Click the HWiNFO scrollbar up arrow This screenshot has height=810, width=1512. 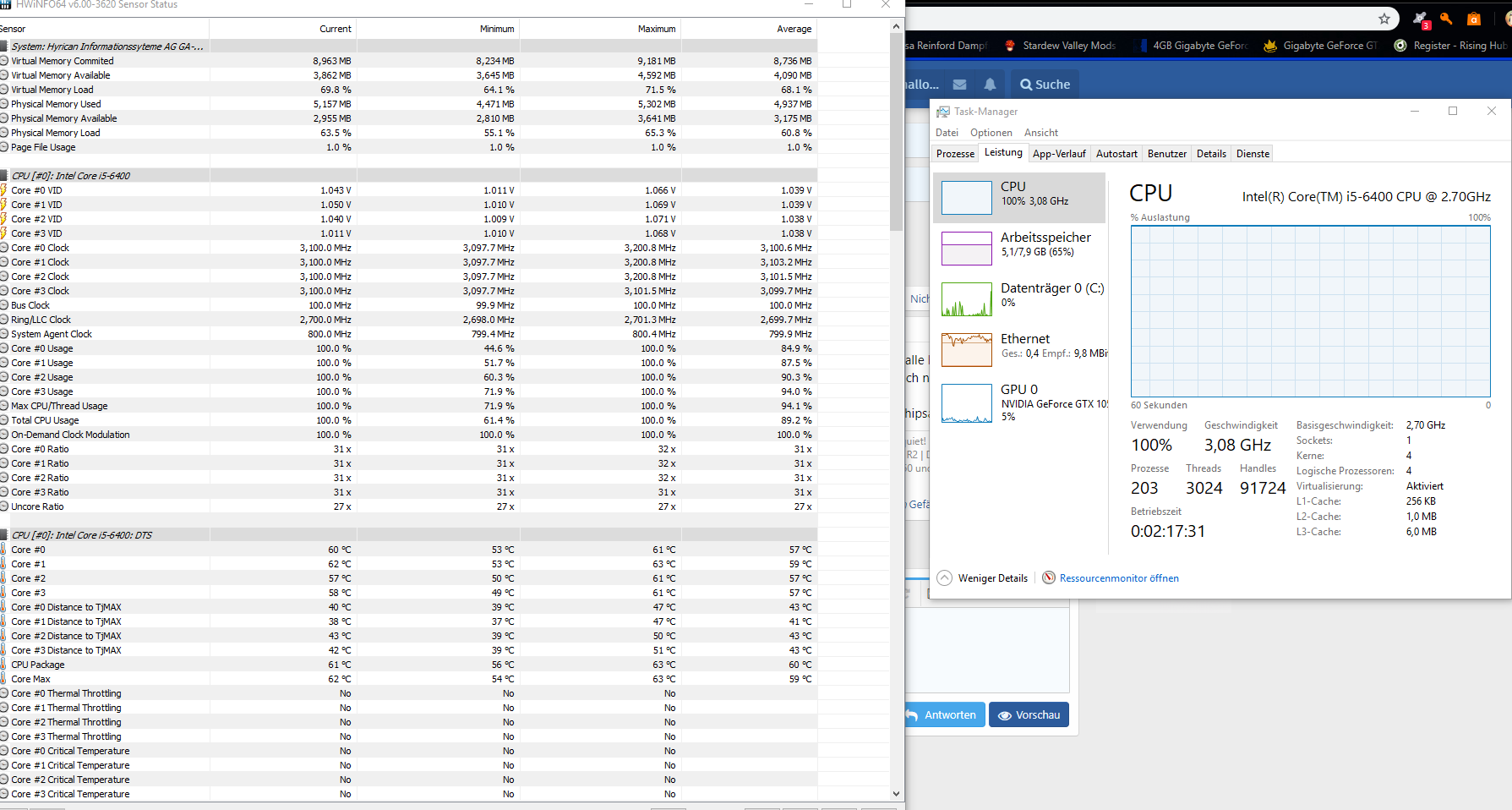point(896,27)
